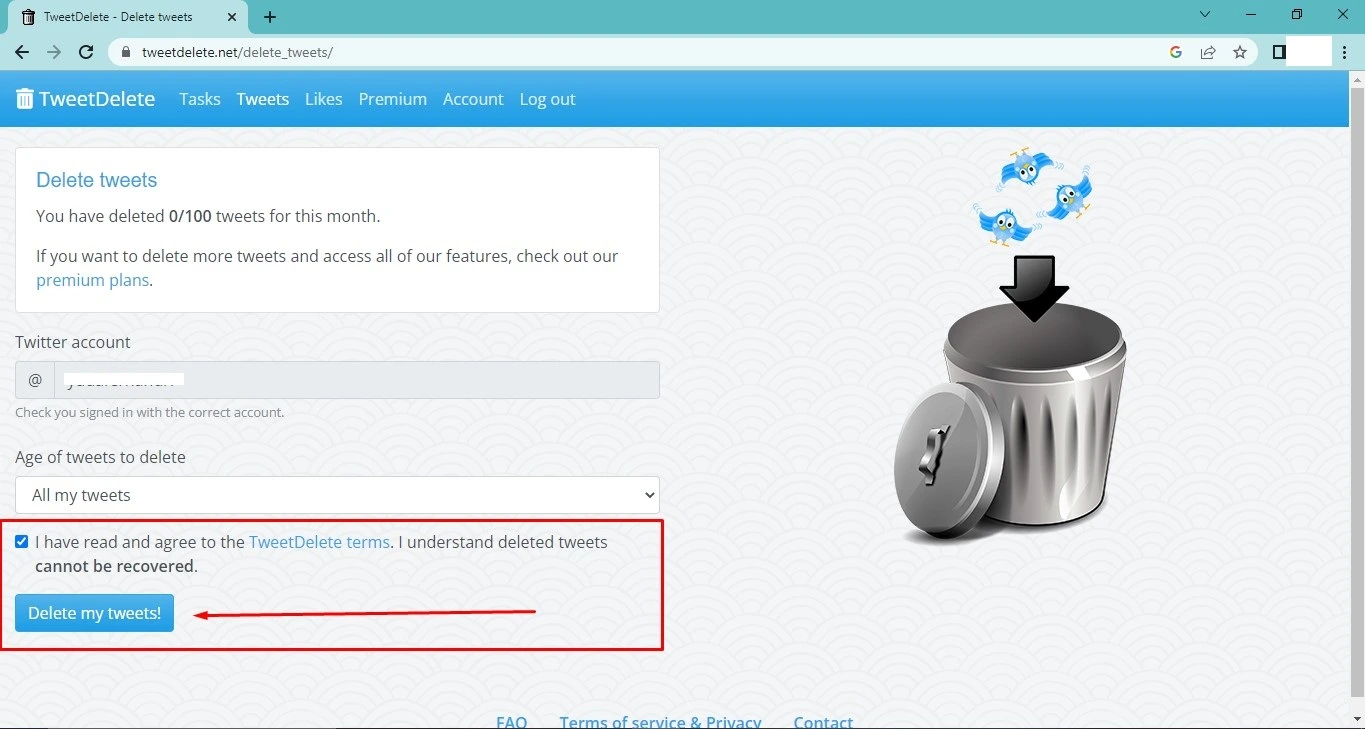Toggle the browser side panel icon

1279,52
